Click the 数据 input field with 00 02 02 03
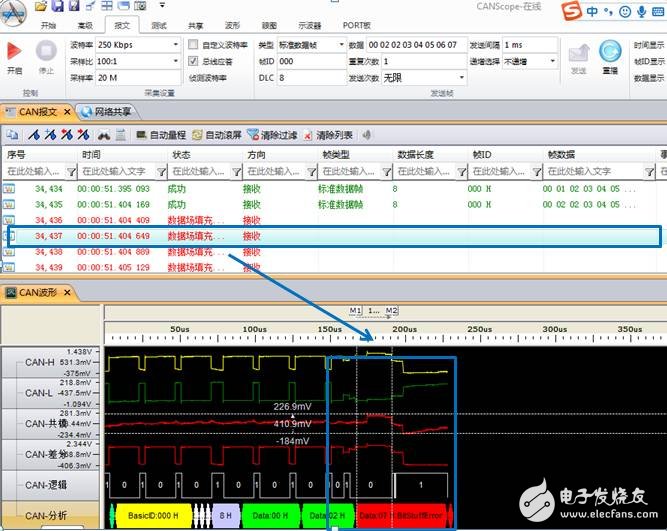 (416, 45)
